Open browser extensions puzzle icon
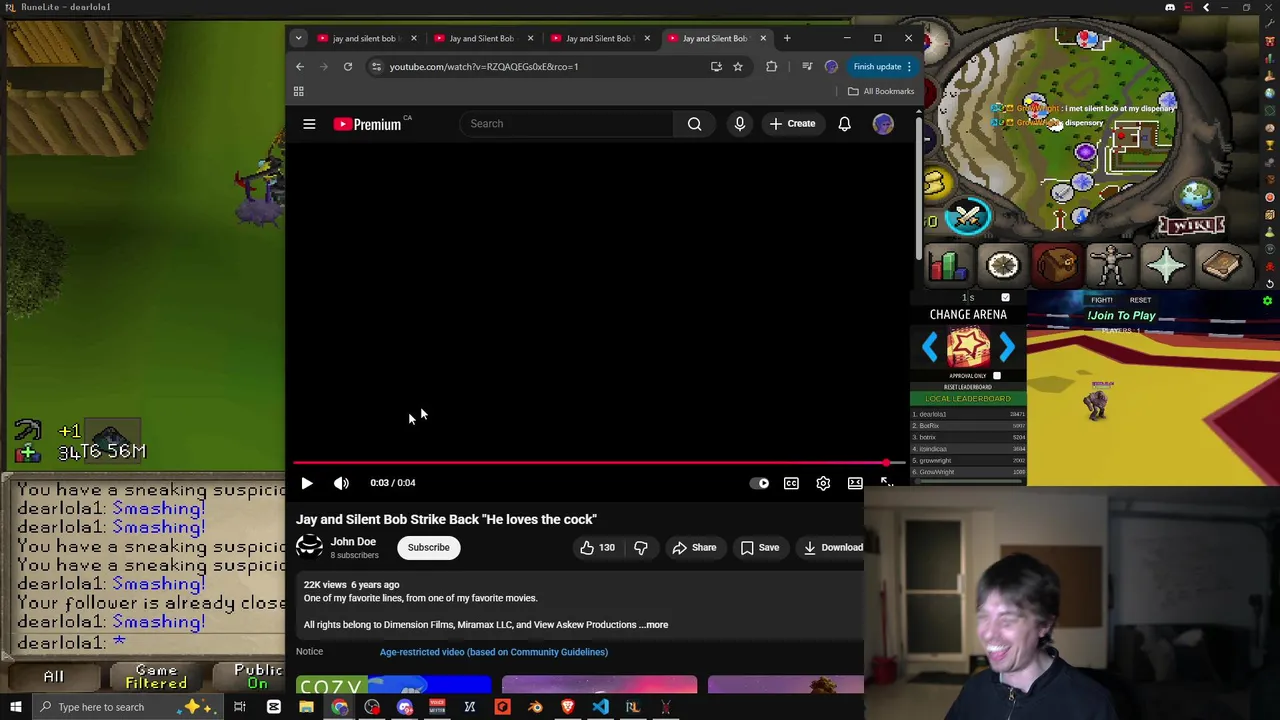The image size is (1280, 720). point(771,67)
